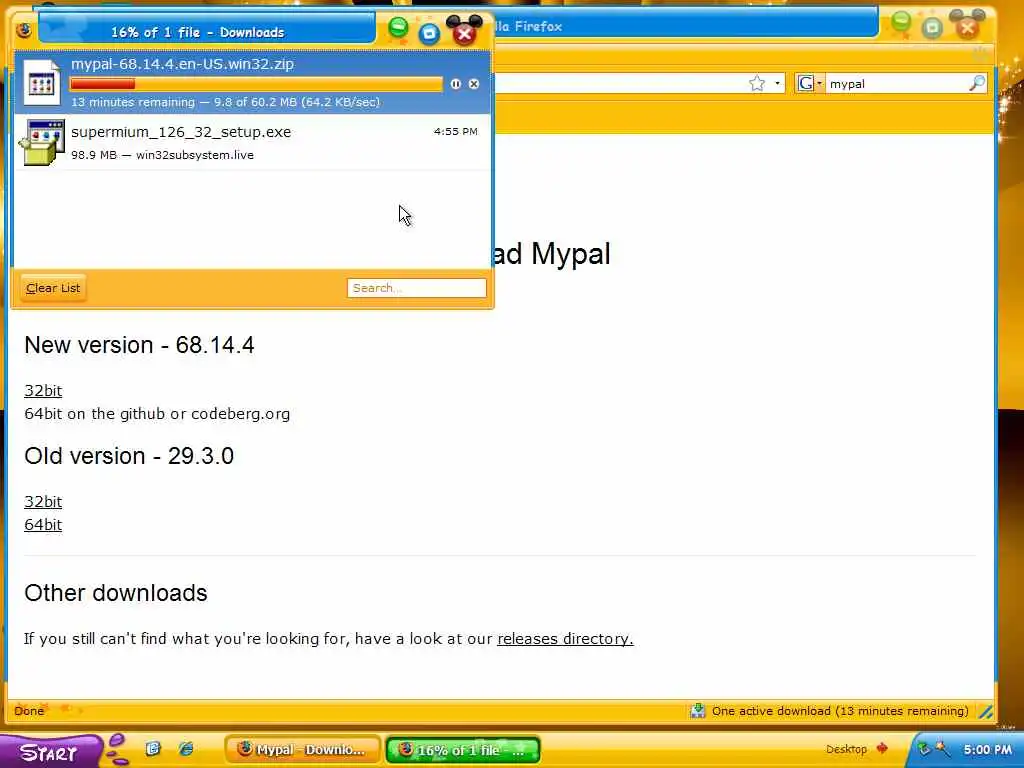Cancel the mypal zip download

(x=474, y=84)
